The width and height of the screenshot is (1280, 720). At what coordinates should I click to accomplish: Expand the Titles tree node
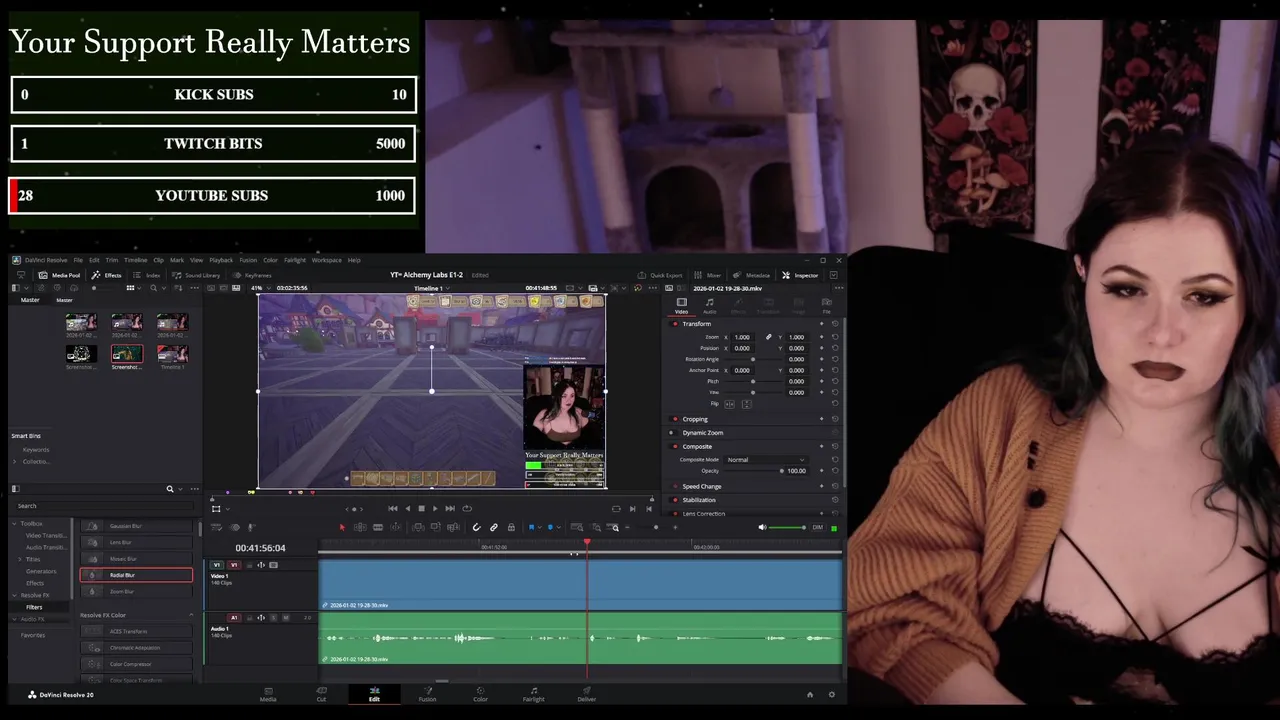21,559
